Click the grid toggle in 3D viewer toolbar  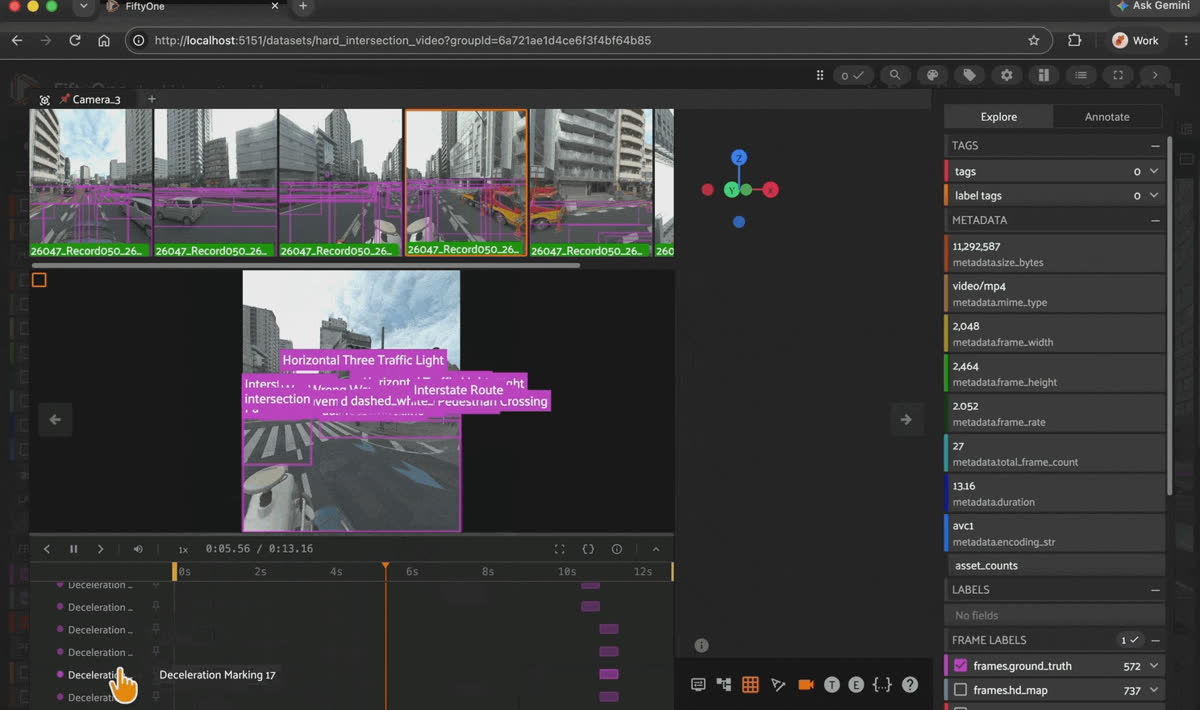tap(750, 685)
